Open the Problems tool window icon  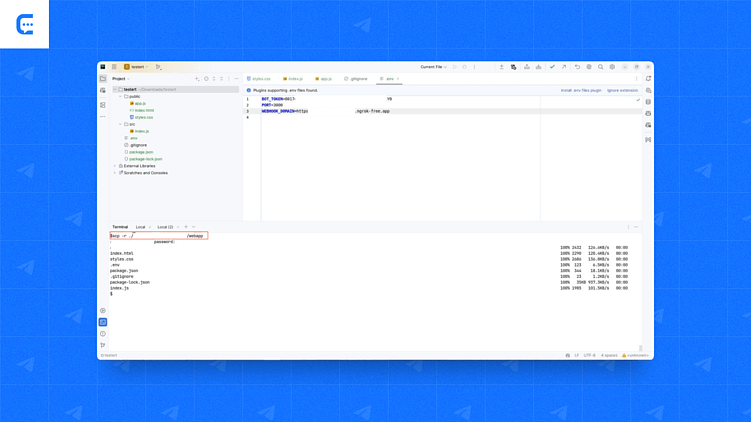(103, 334)
